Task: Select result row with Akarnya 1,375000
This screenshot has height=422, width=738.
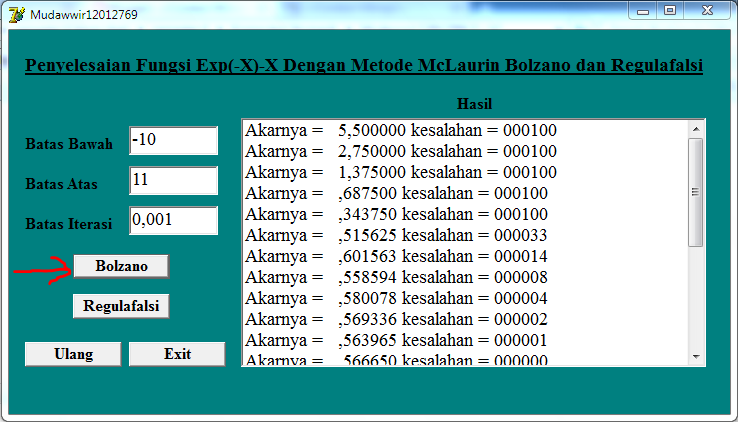Action: pos(465,172)
